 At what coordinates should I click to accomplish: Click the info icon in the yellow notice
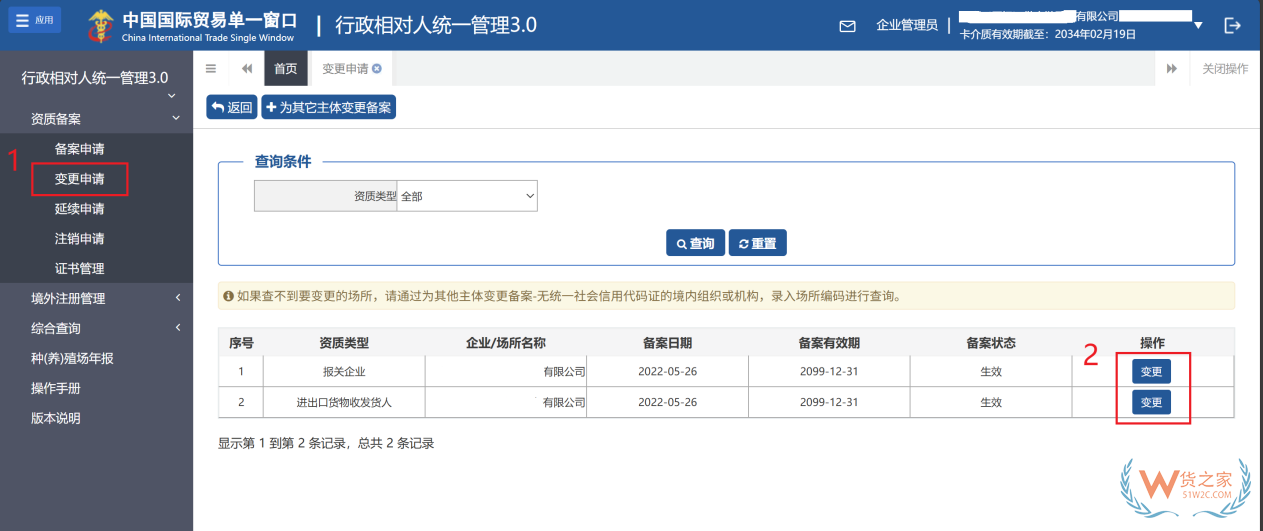(229, 296)
